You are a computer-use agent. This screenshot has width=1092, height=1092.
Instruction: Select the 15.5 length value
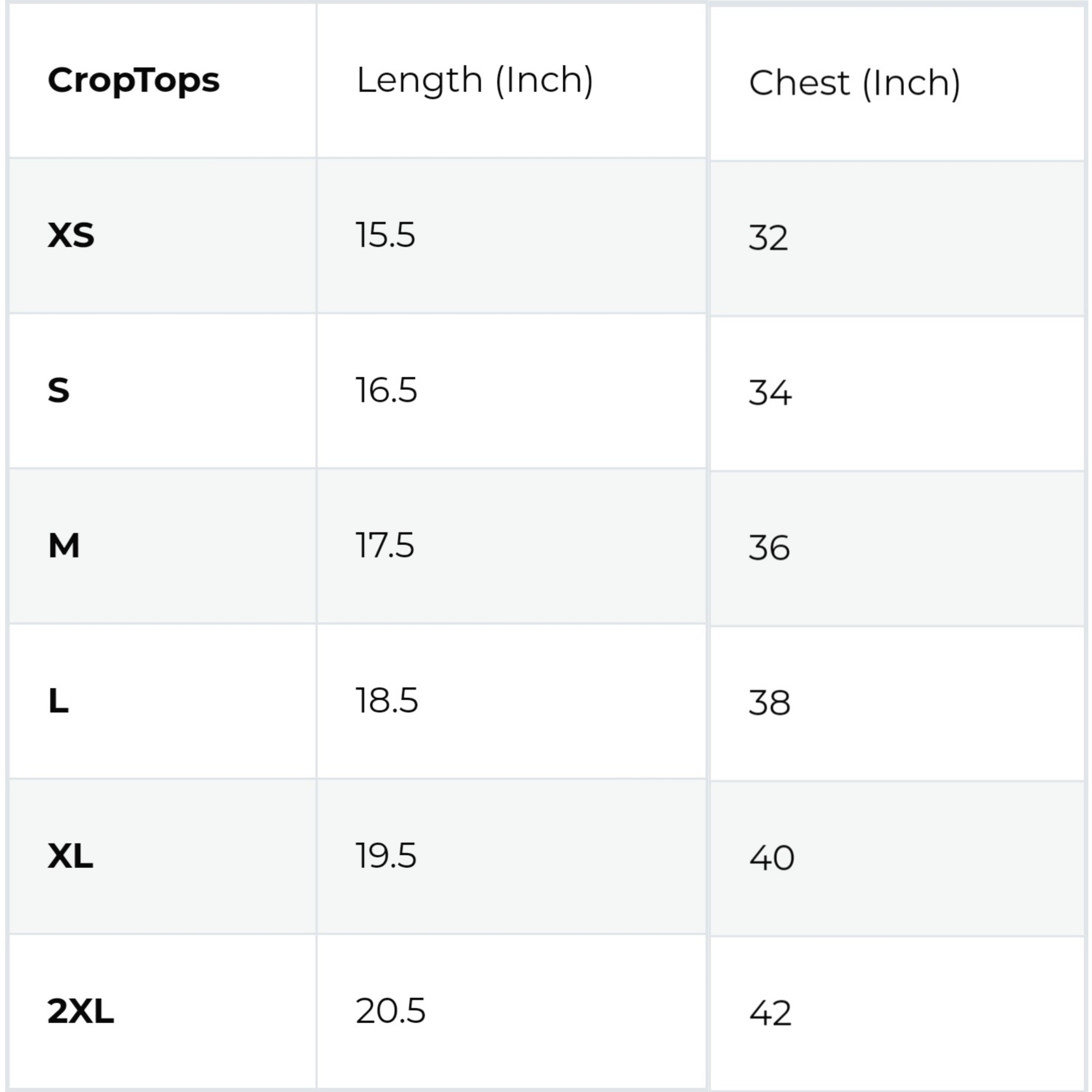pos(386,235)
